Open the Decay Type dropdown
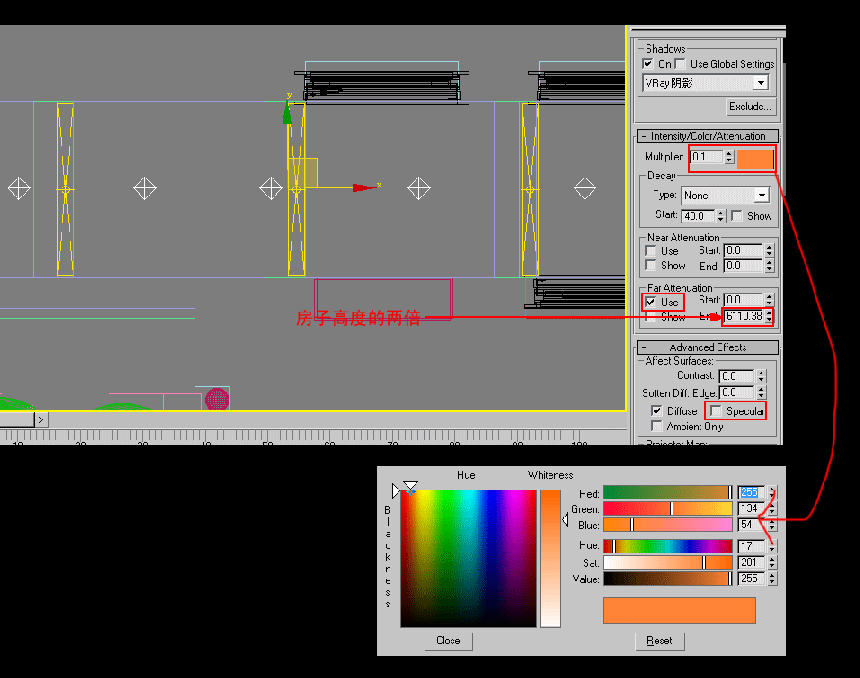This screenshot has height=678, width=860. coord(762,195)
